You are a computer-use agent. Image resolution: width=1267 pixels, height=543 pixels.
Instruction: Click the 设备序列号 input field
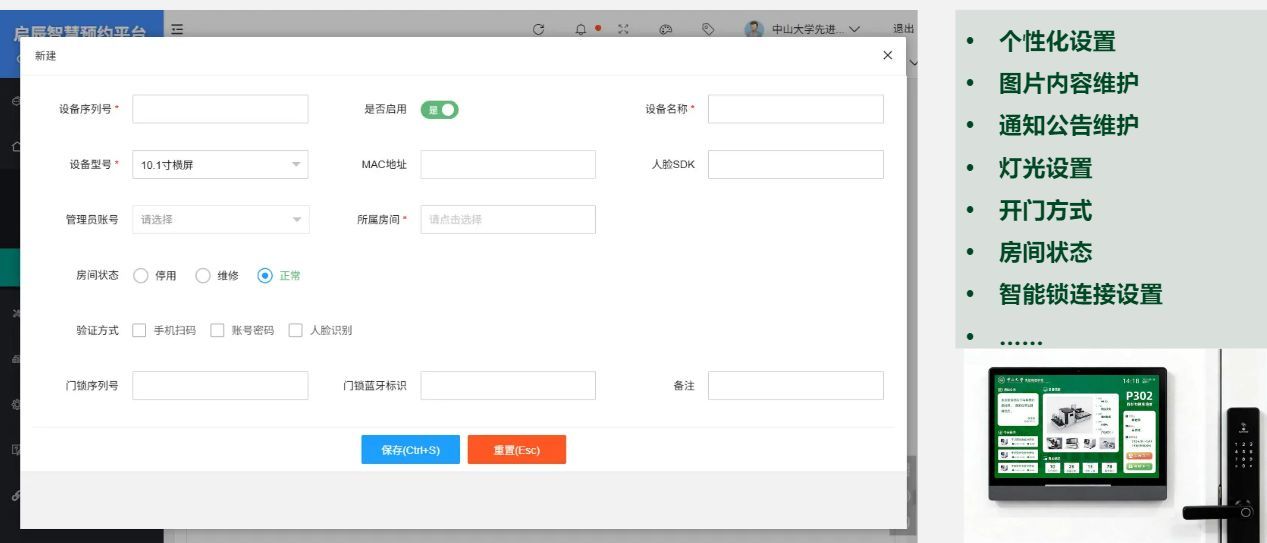coord(220,109)
